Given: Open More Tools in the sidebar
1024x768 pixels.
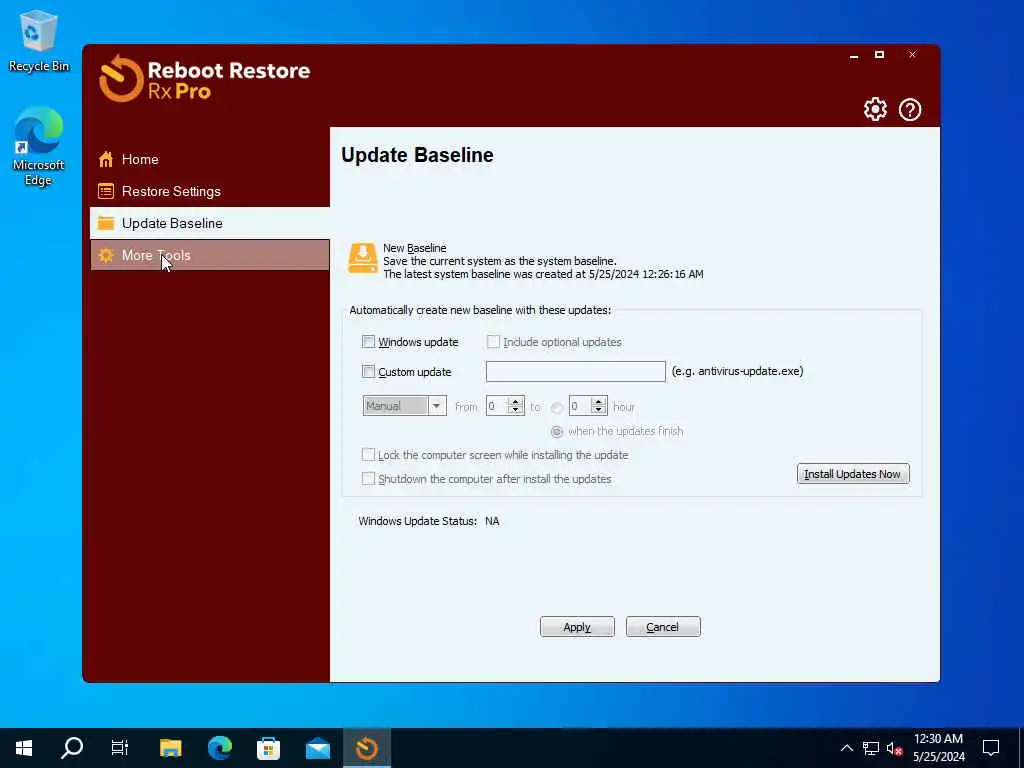Looking at the screenshot, I should pos(210,255).
